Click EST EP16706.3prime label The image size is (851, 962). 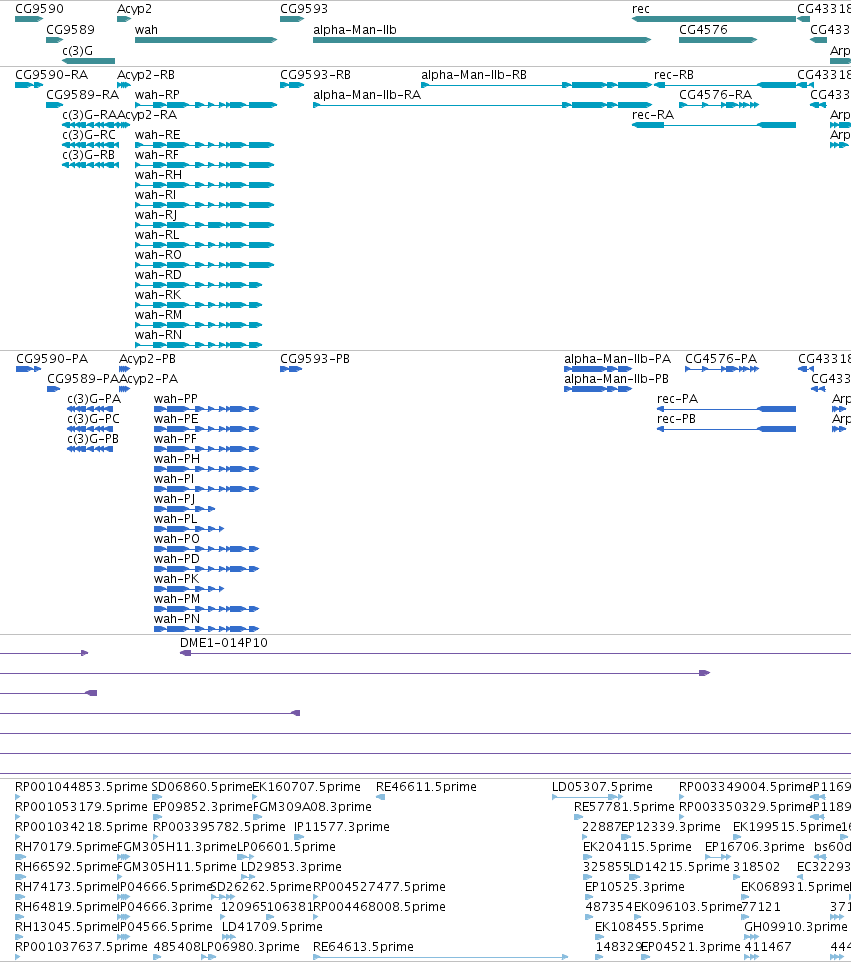pyautogui.click(x=755, y=847)
